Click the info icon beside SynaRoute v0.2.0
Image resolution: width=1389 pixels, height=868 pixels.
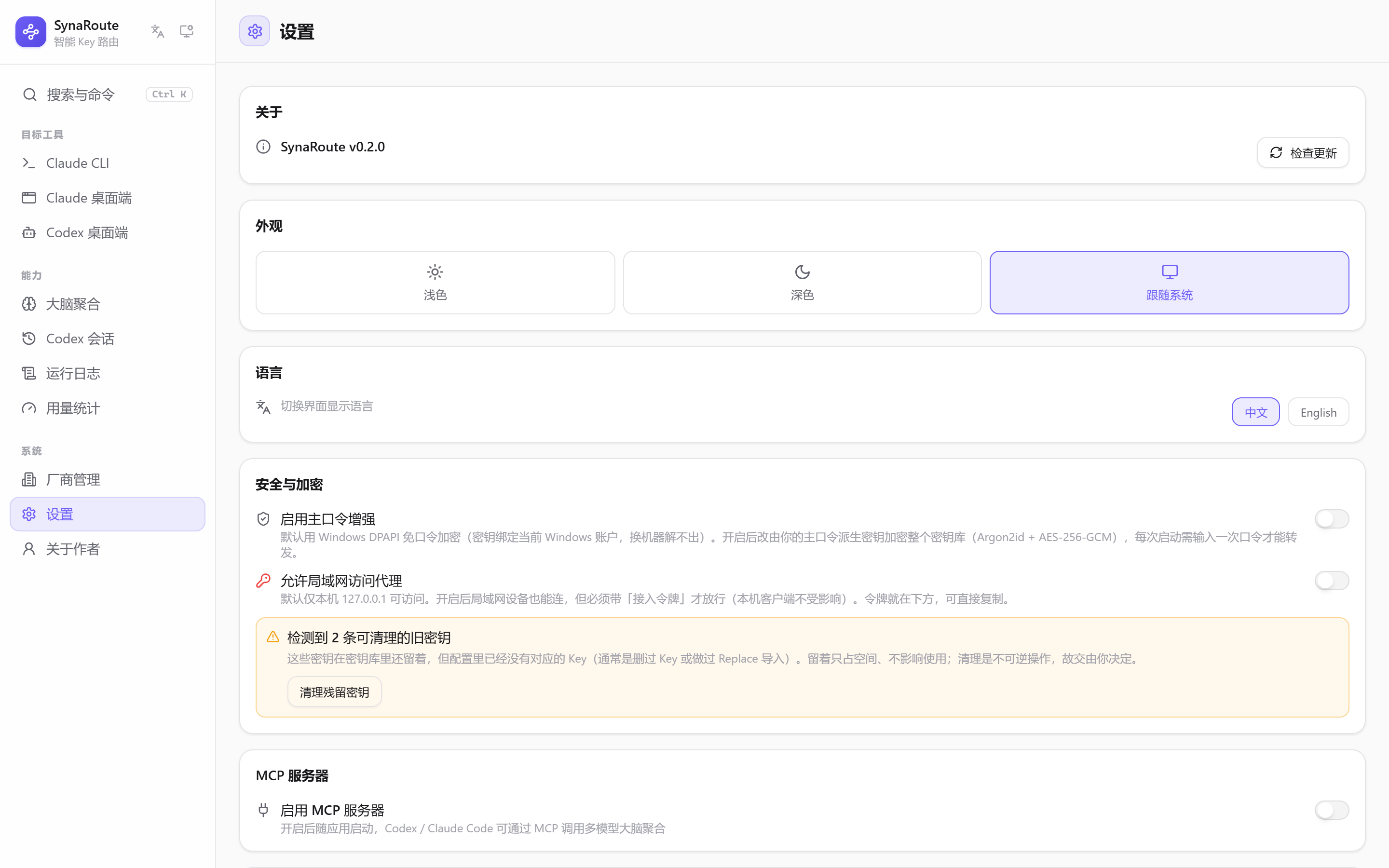click(x=263, y=147)
